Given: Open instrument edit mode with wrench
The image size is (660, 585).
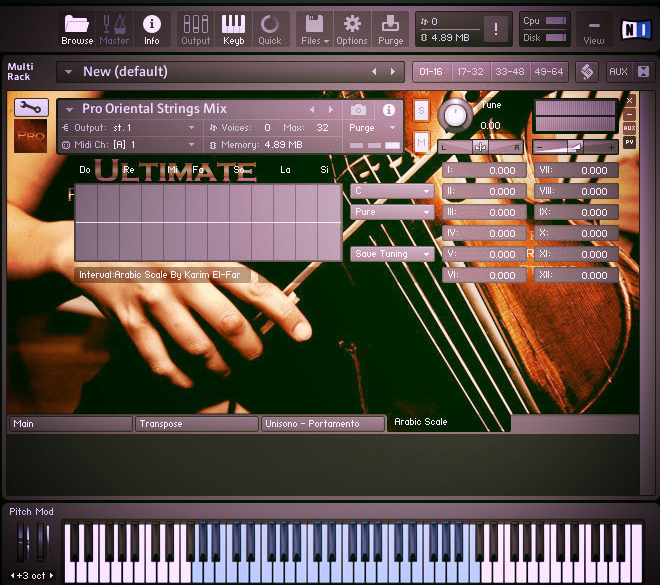Looking at the screenshot, I should click(x=31, y=108).
